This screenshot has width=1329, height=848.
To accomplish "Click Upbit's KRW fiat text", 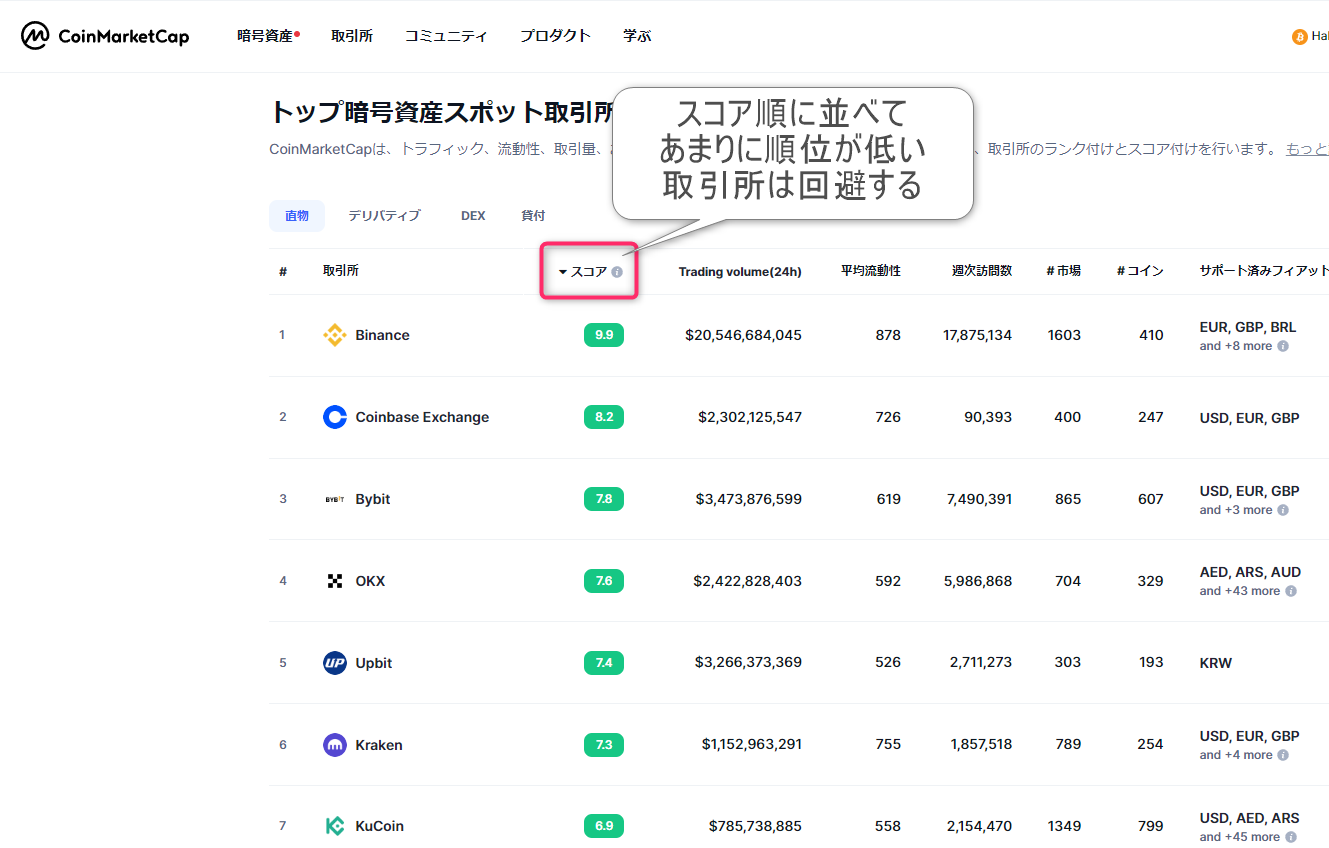I will coord(1216,663).
